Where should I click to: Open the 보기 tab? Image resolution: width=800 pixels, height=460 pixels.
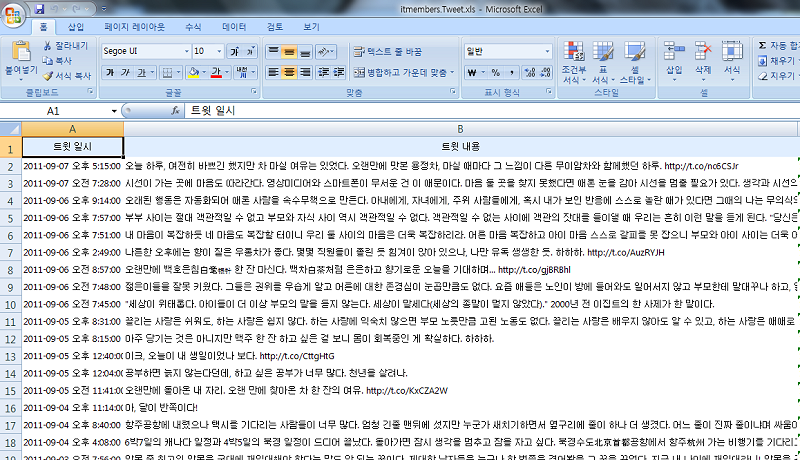311,27
